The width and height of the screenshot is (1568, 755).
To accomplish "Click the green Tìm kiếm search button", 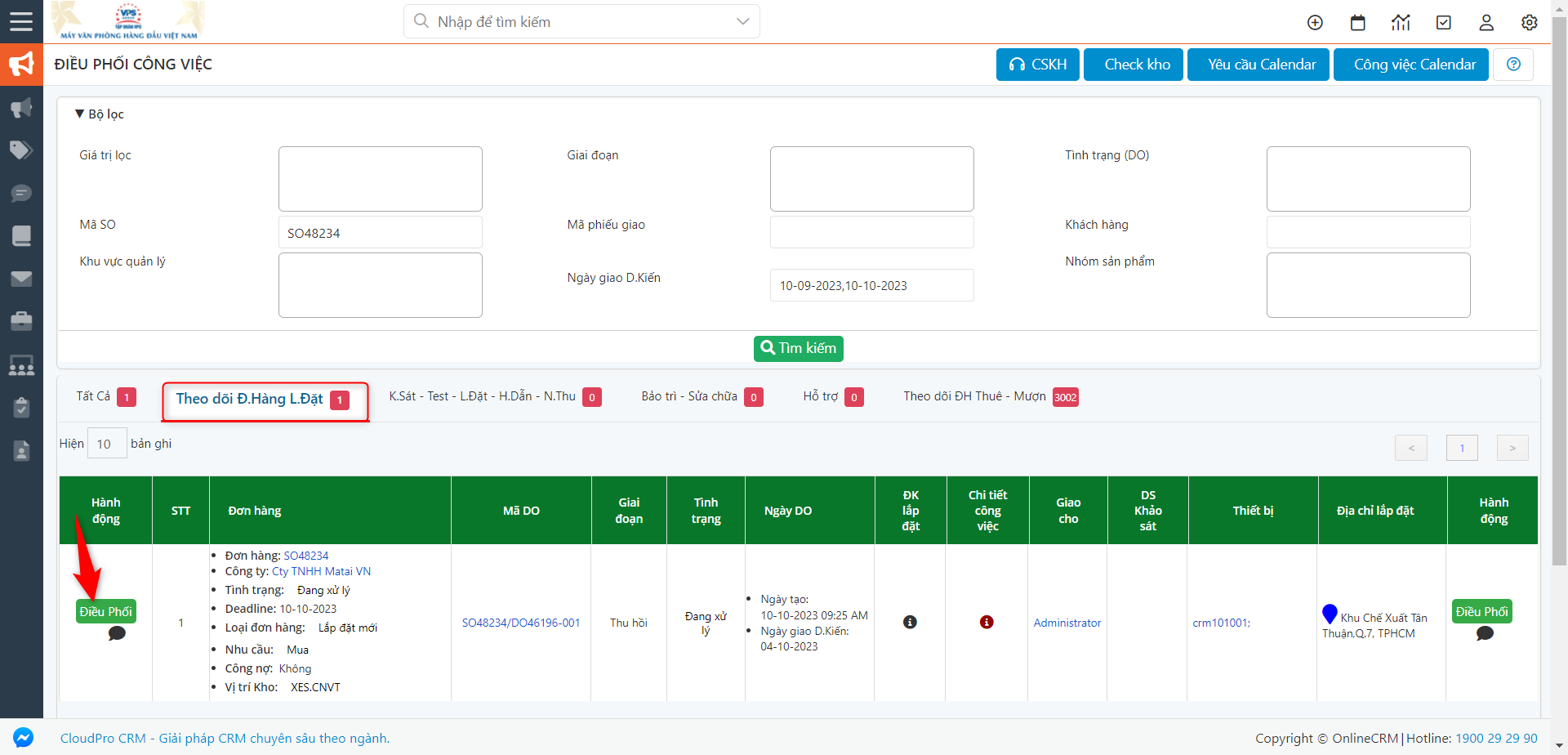I will tap(799, 349).
